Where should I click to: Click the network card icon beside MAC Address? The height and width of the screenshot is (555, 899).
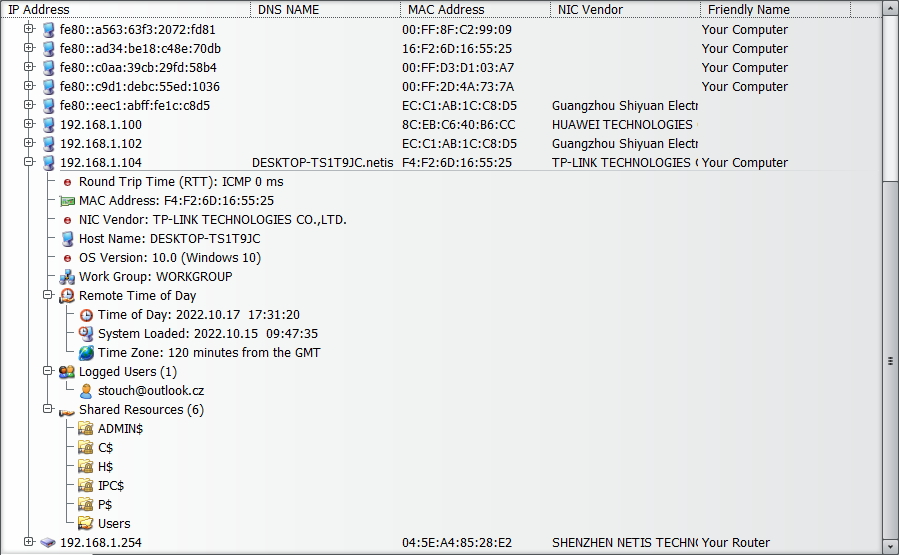pyautogui.click(x=67, y=201)
